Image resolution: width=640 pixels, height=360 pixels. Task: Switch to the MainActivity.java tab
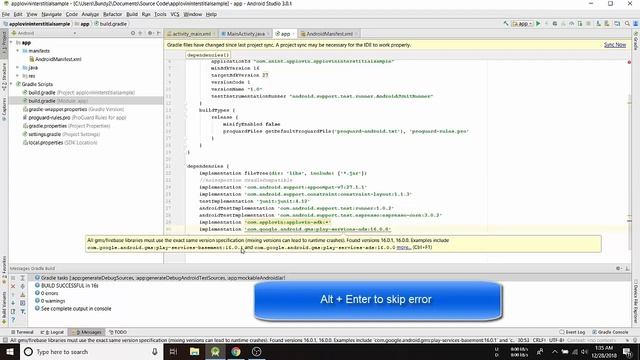click(x=245, y=33)
